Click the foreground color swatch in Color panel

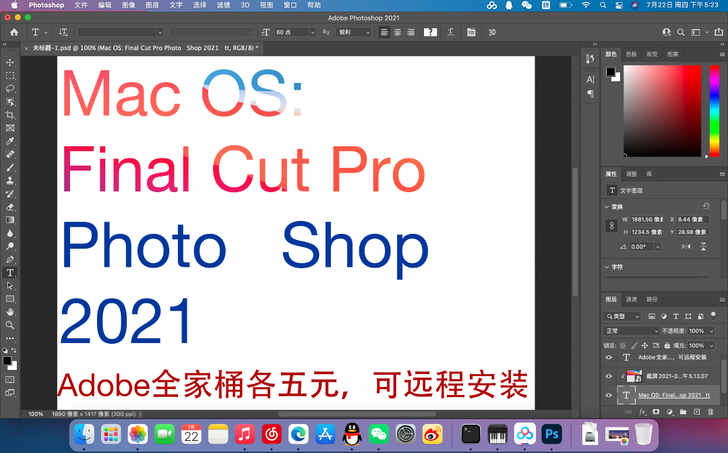click(x=611, y=72)
